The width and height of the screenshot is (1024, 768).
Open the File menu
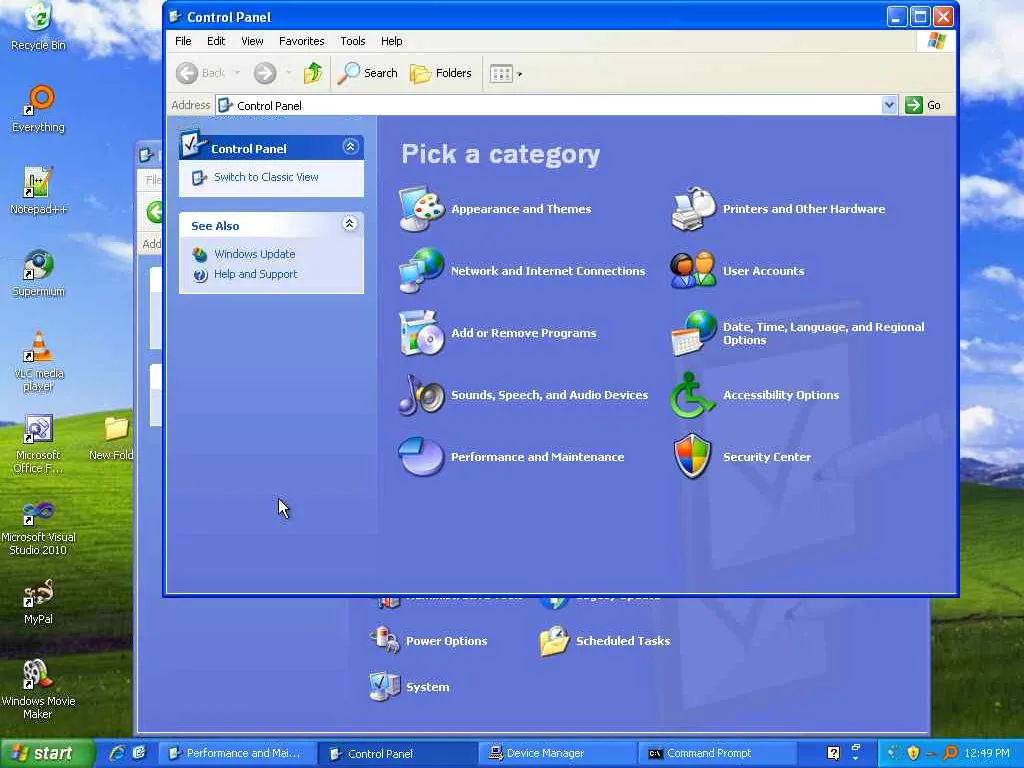(x=184, y=41)
